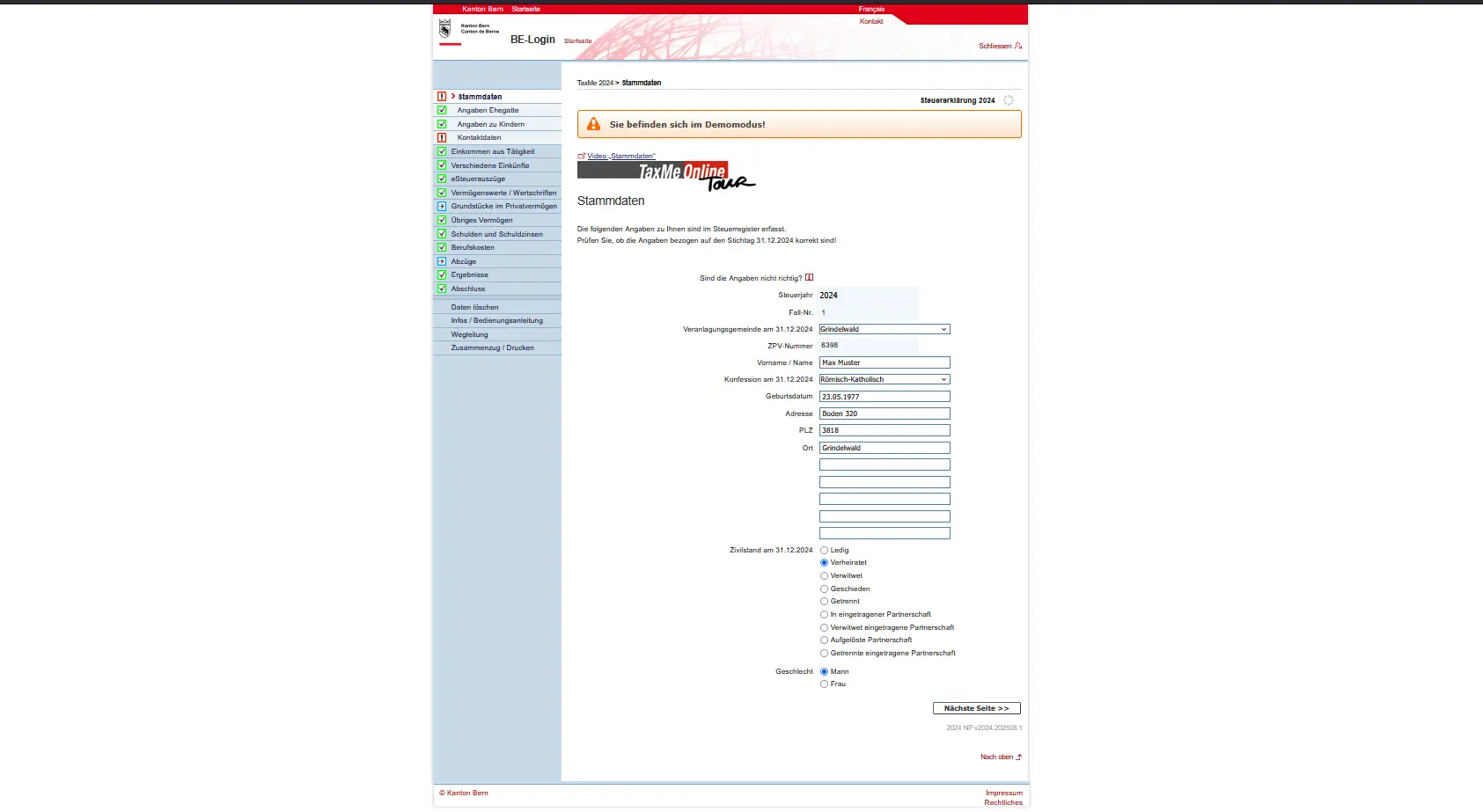The width and height of the screenshot is (1483, 812).
Task: Click the green checkmark icon next to eSteuerauszüge
Action: pyautogui.click(x=442, y=179)
